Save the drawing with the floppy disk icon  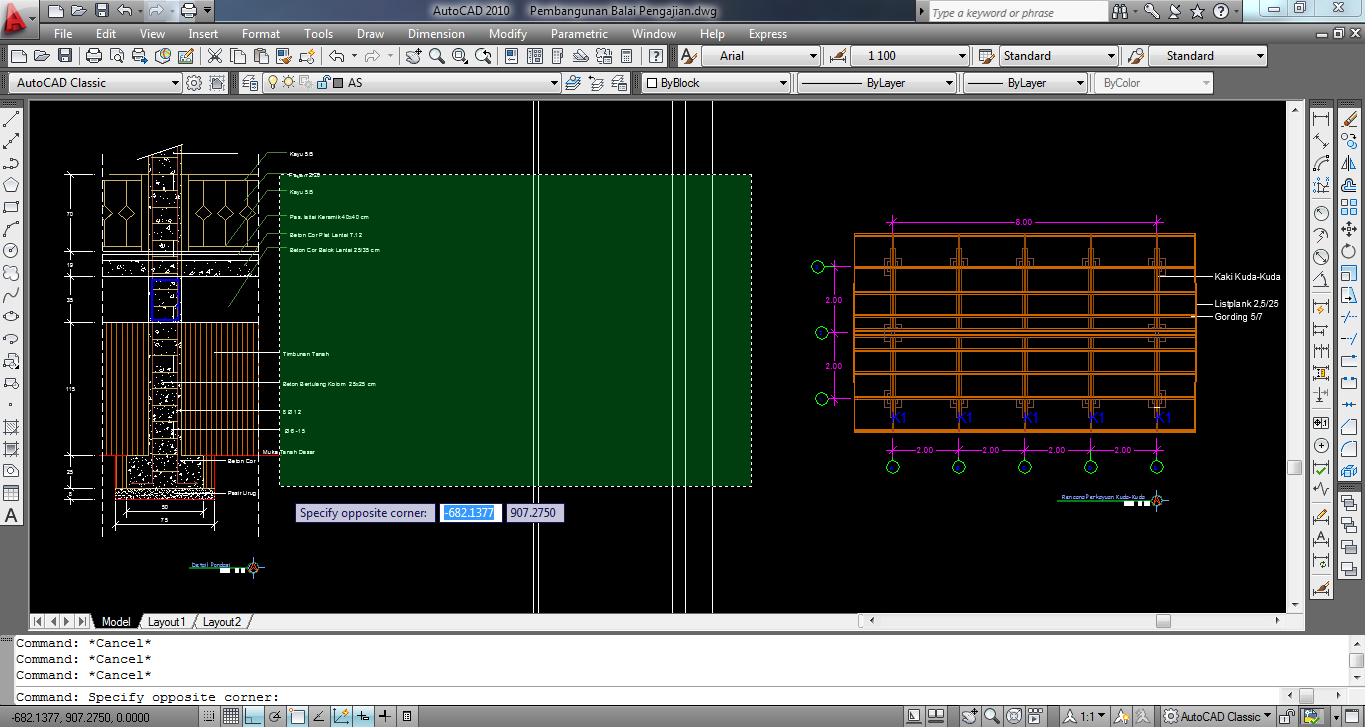63,56
